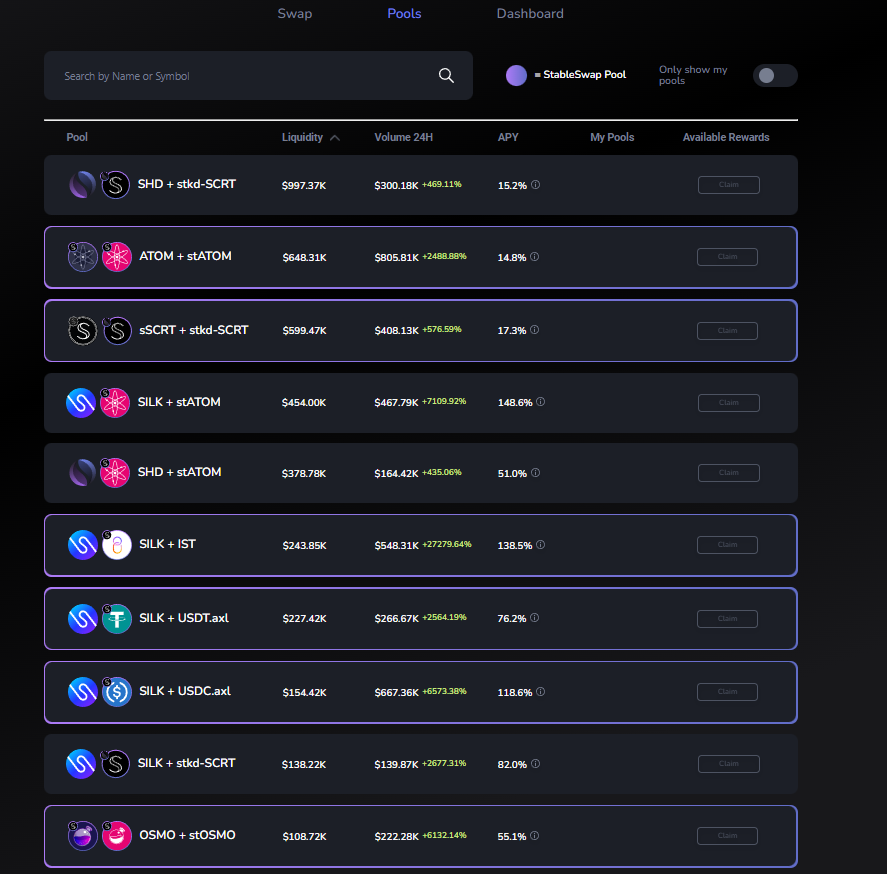This screenshot has height=874, width=887.
Task: Claim rewards for OSMO + stOSMO pool
Action: click(727, 836)
